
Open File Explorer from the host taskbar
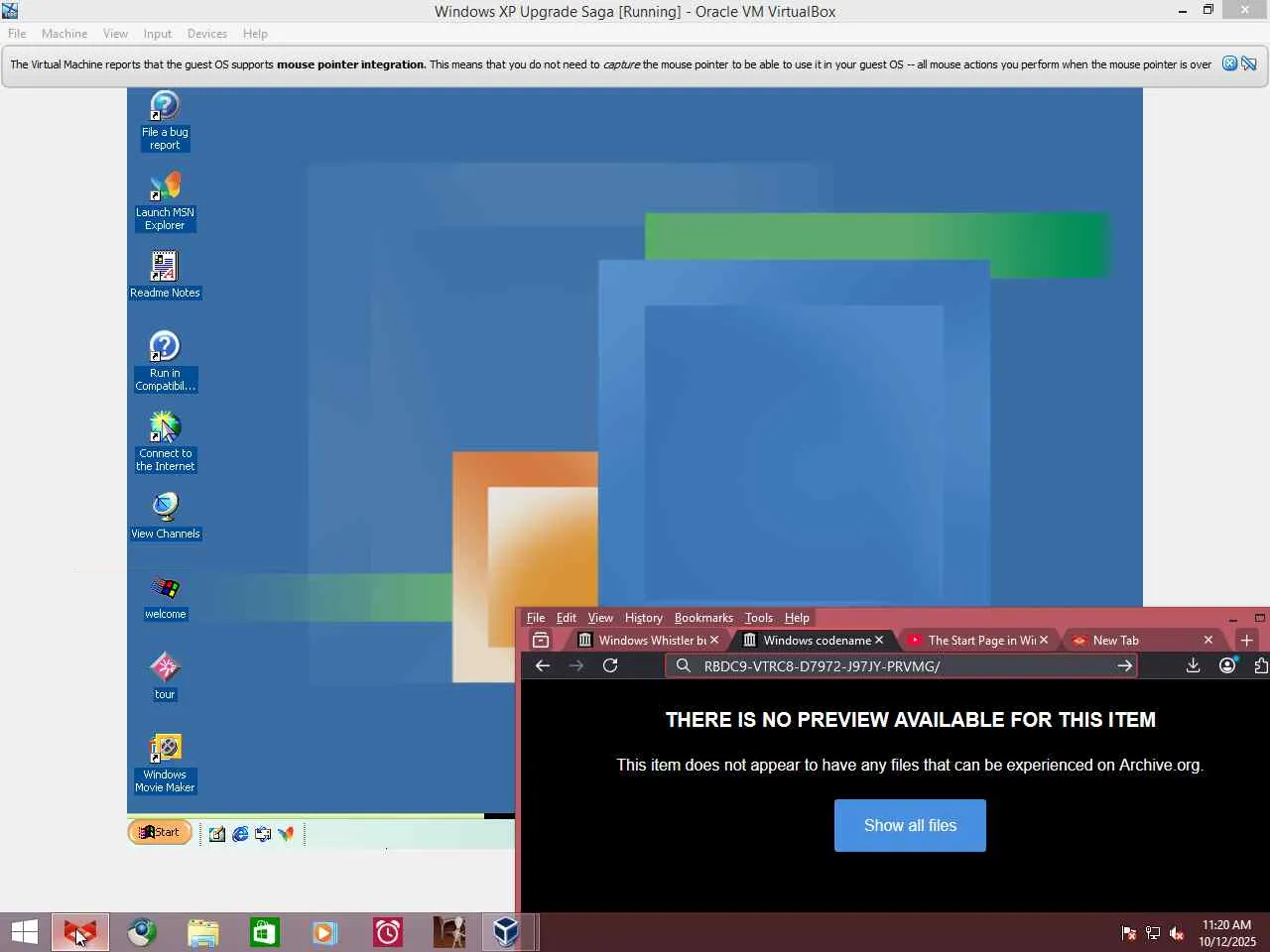pyautogui.click(x=202, y=932)
